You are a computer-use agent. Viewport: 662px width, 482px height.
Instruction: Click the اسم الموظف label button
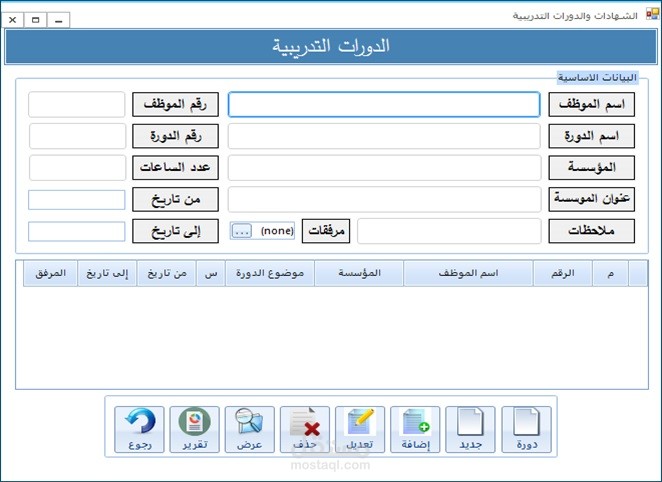click(591, 104)
